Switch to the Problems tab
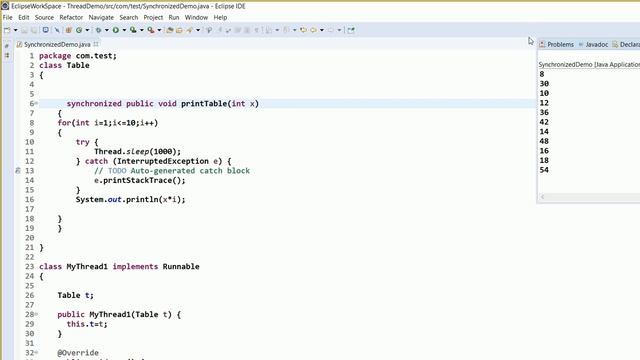 [x=556, y=44]
